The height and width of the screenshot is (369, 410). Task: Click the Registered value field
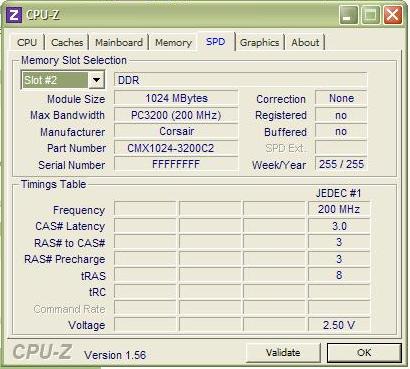[341, 115]
